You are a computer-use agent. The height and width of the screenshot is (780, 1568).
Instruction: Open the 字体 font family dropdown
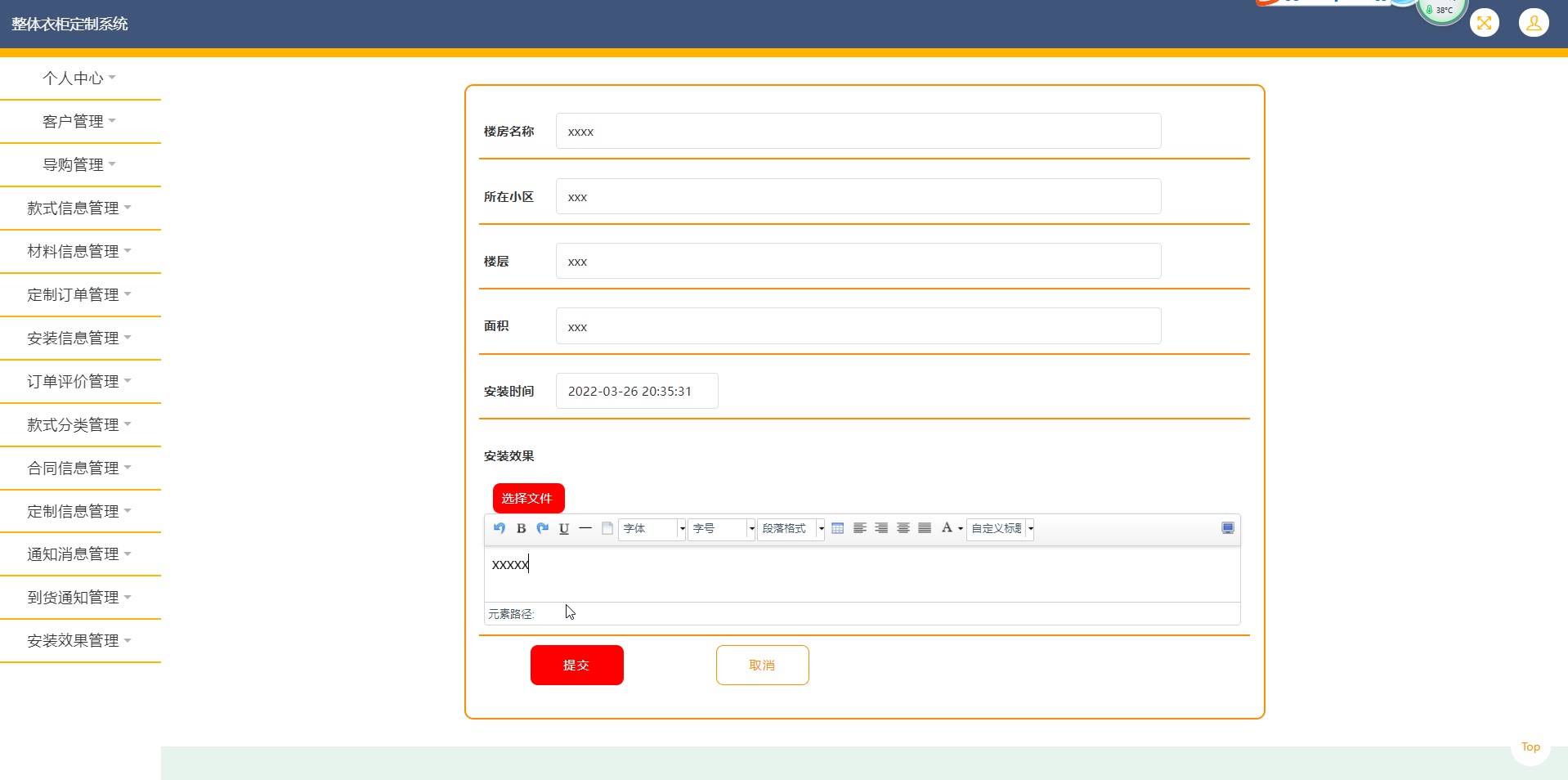point(652,529)
